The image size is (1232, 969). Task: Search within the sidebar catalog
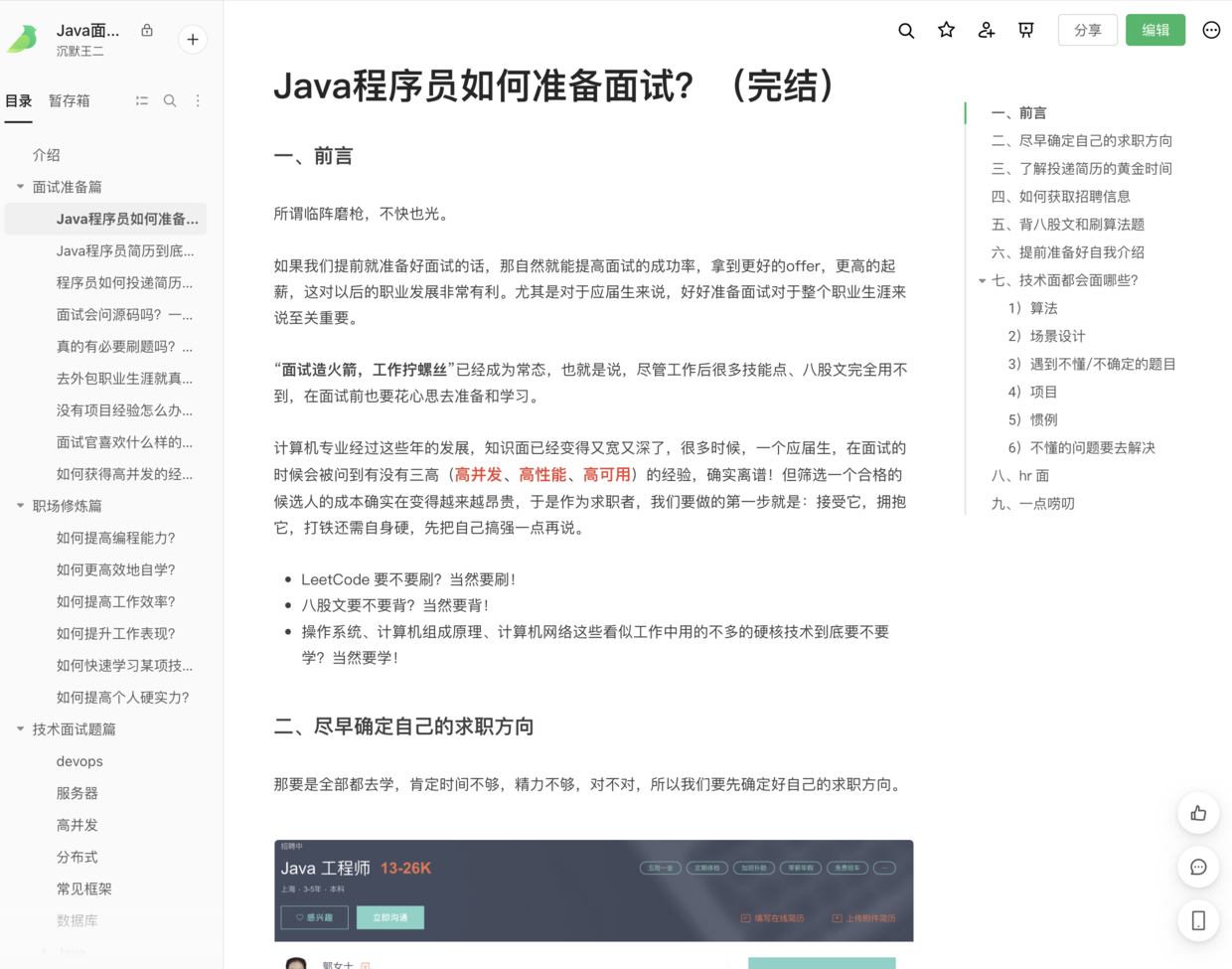[170, 101]
